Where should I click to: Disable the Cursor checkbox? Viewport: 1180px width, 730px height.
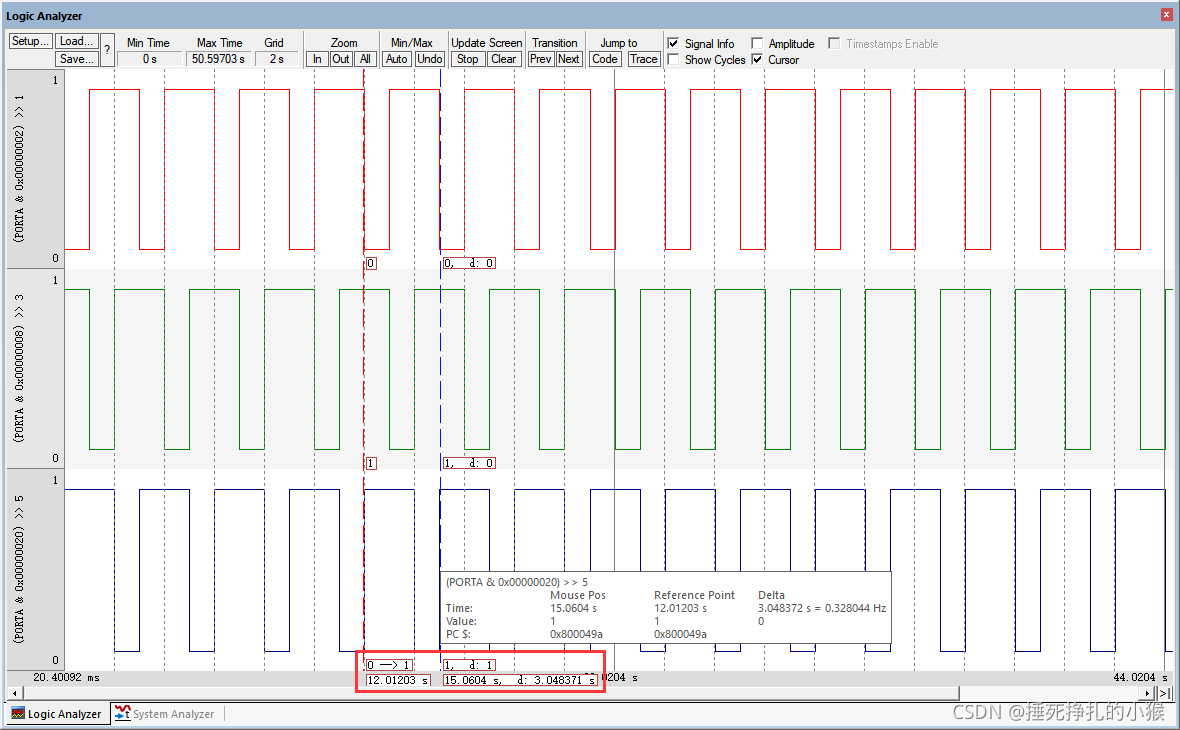click(757, 59)
